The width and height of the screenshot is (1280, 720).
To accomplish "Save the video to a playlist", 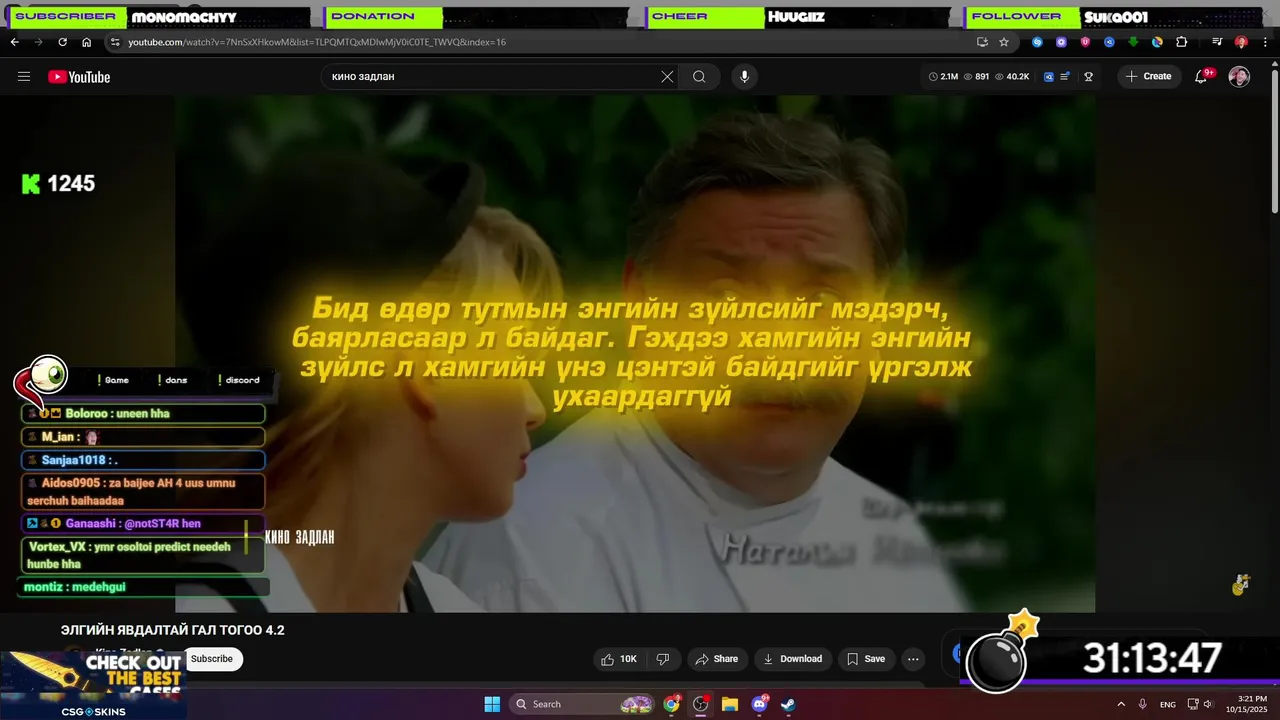I will pyautogui.click(x=866, y=659).
